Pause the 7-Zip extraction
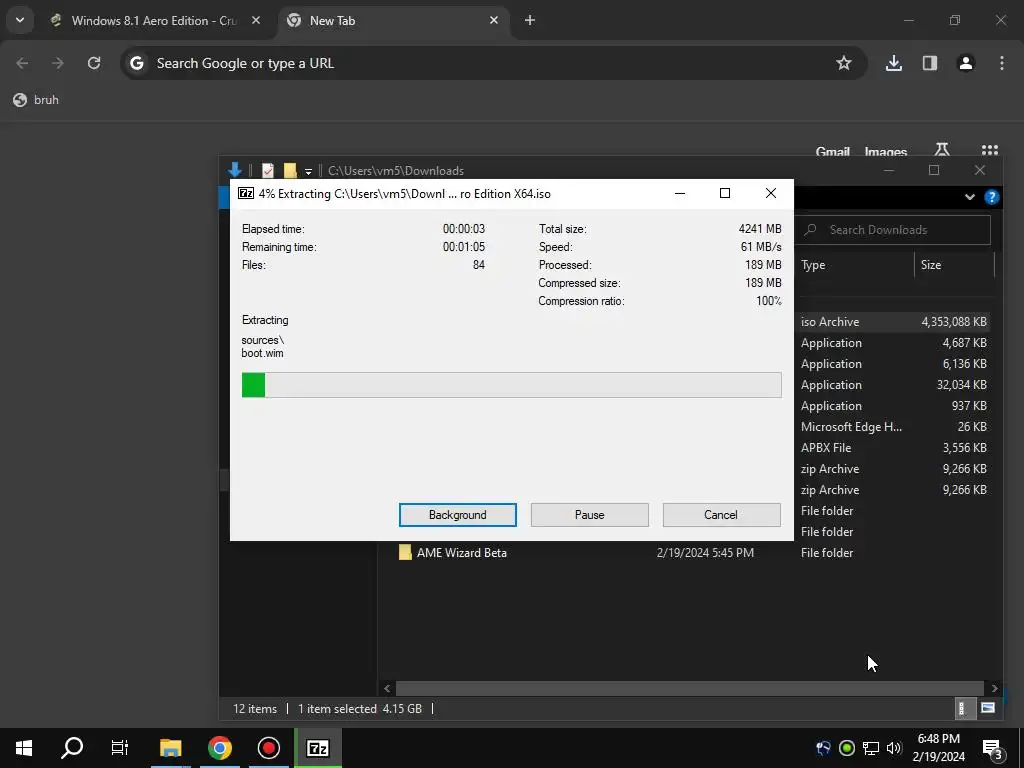 (x=589, y=515)
